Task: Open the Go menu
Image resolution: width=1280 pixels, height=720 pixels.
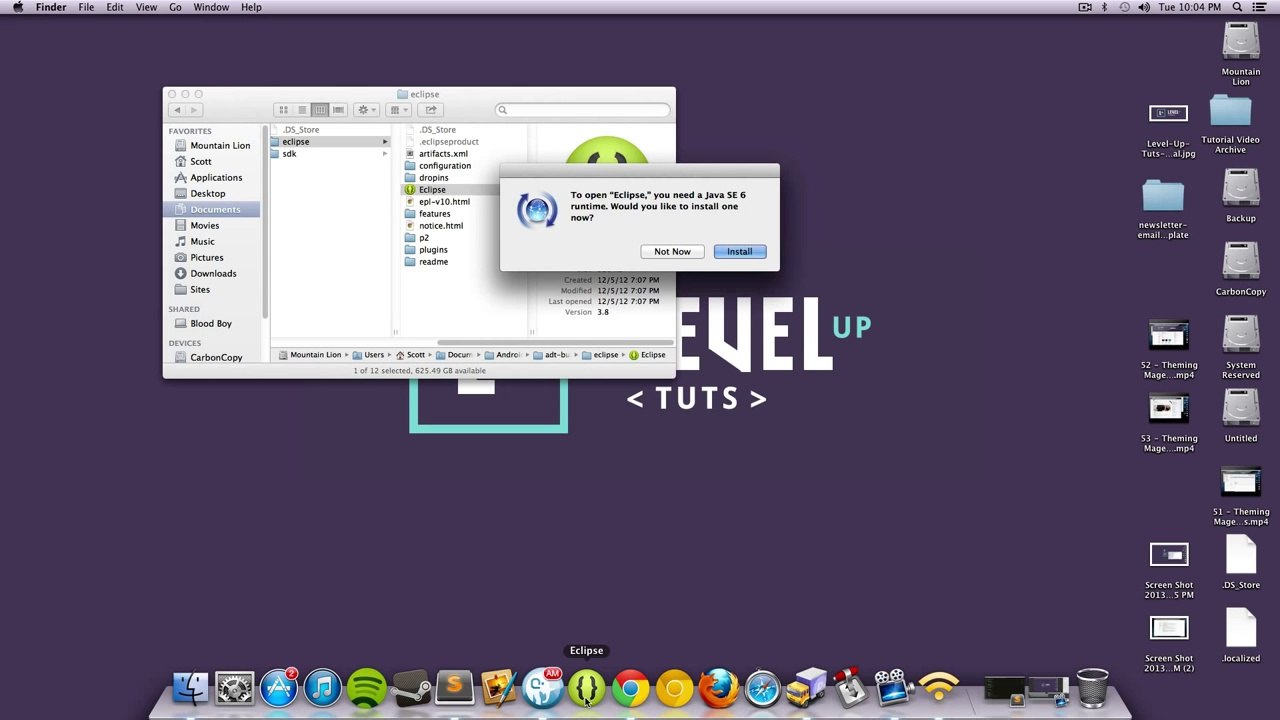Action: tap(175, 7)
